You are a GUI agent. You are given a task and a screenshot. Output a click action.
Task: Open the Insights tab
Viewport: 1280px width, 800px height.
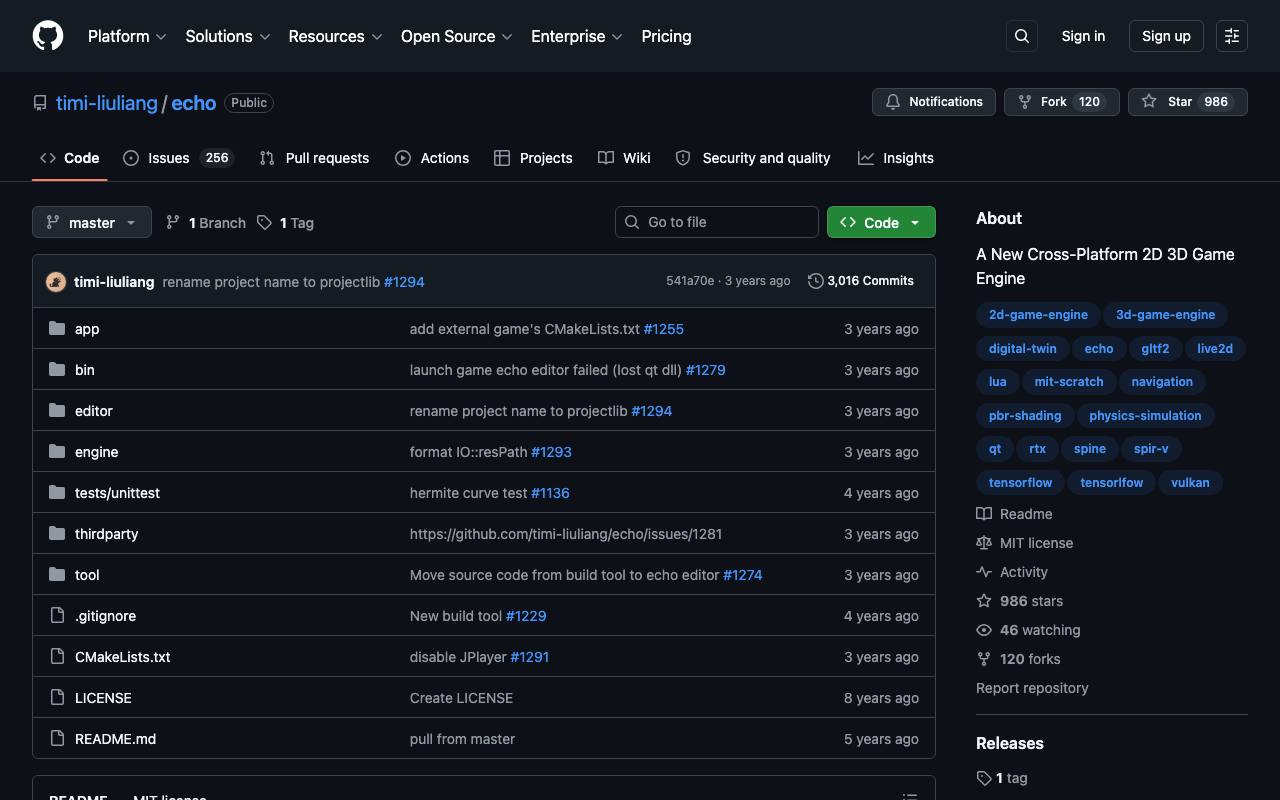[896, 158]
